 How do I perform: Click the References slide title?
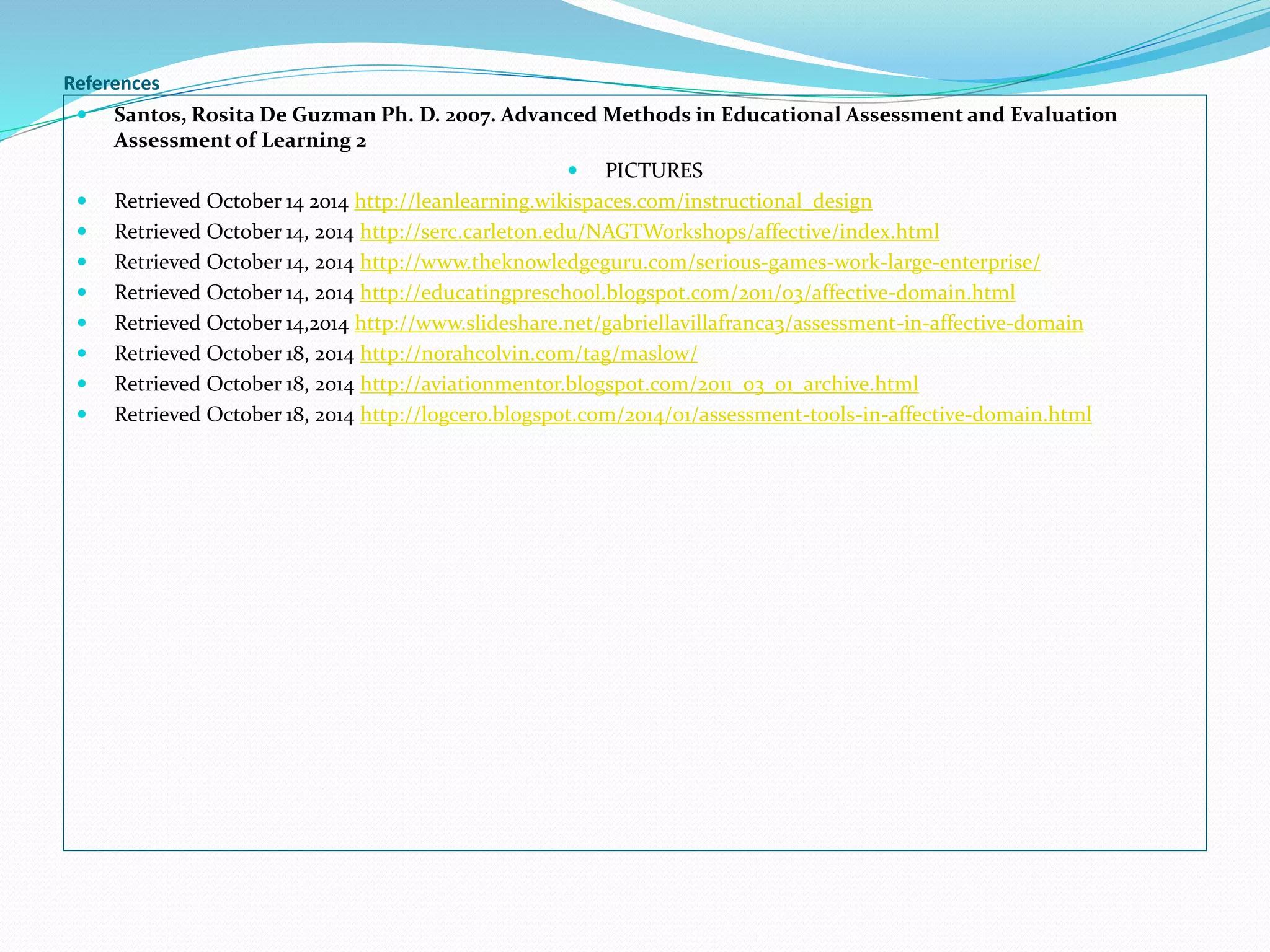click(112, 83)
